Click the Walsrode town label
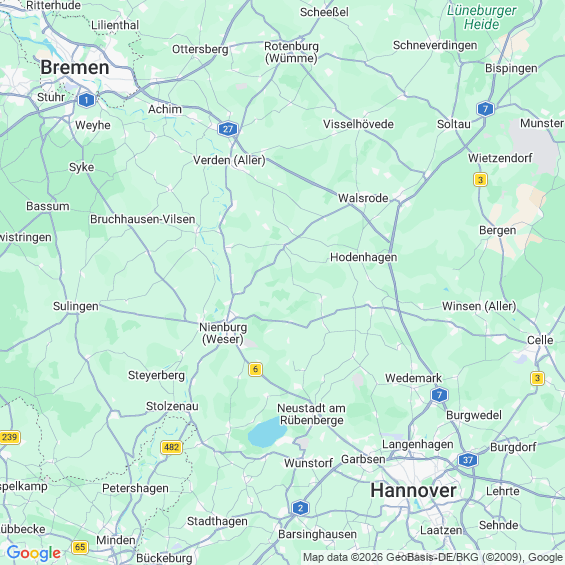Screen dimensions: 565x565 (363, 198)
